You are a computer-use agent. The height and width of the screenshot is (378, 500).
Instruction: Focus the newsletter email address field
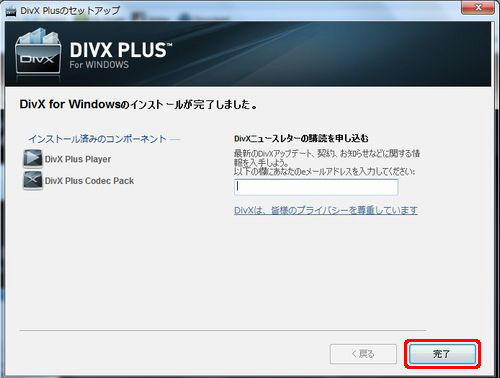[x=316, y=187]
